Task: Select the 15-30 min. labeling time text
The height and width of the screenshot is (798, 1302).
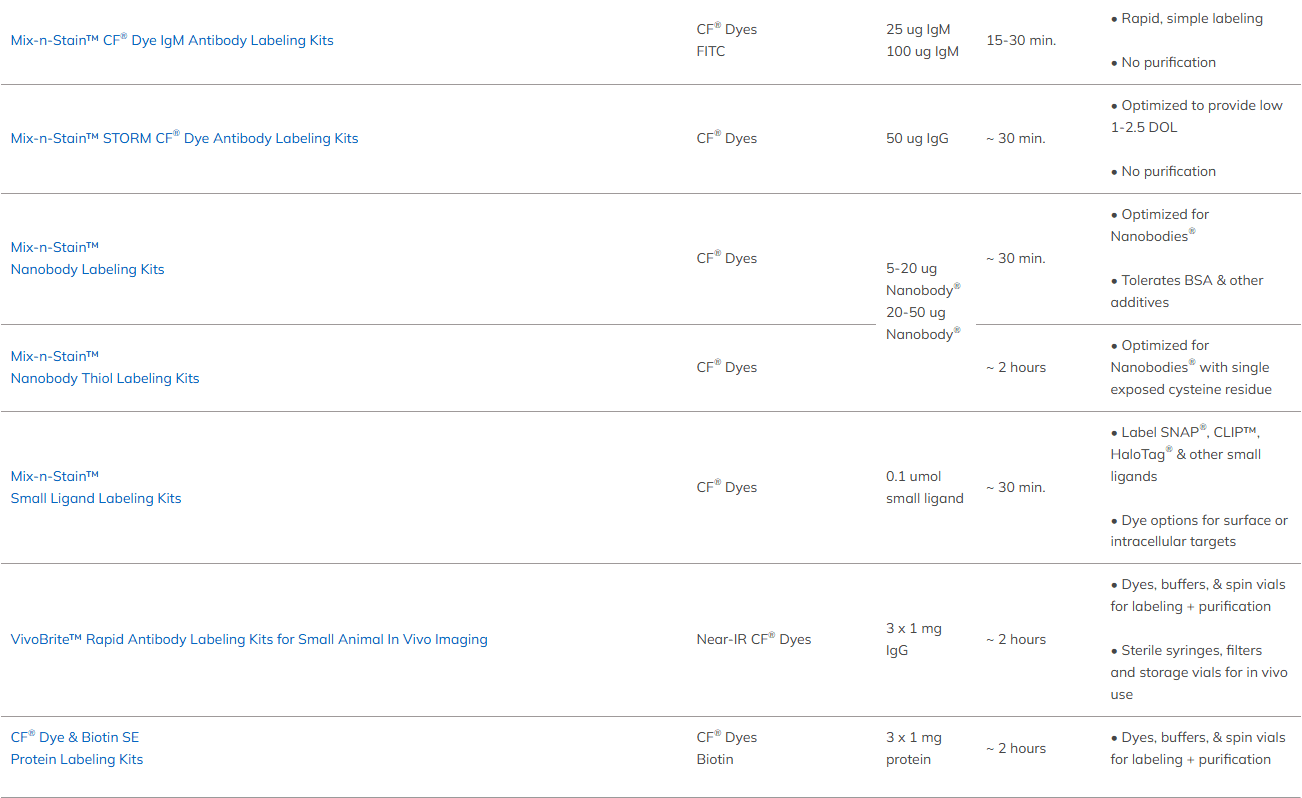Action: [x=1021, y=41]
